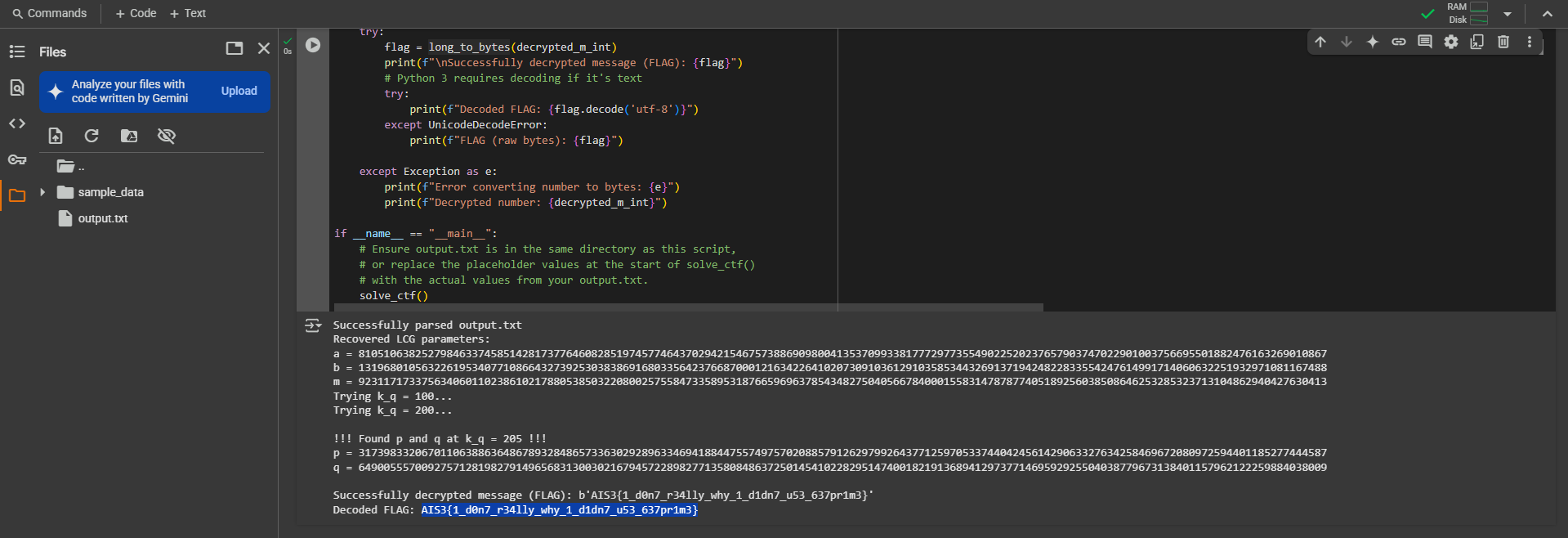Open the RAM/Disk runtime dropdown arrow
Screen dimensions: 1568x538
point(1508,14)
